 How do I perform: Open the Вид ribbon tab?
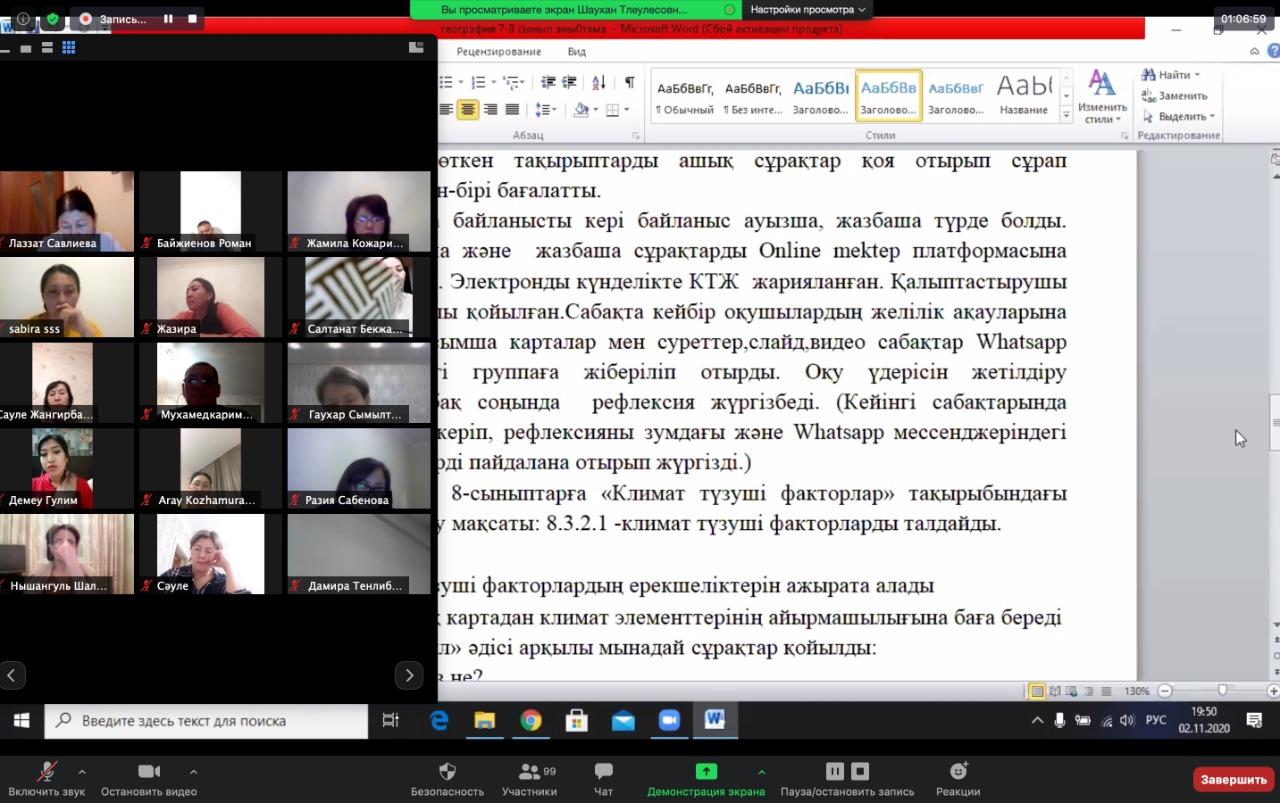click(576, 51)
